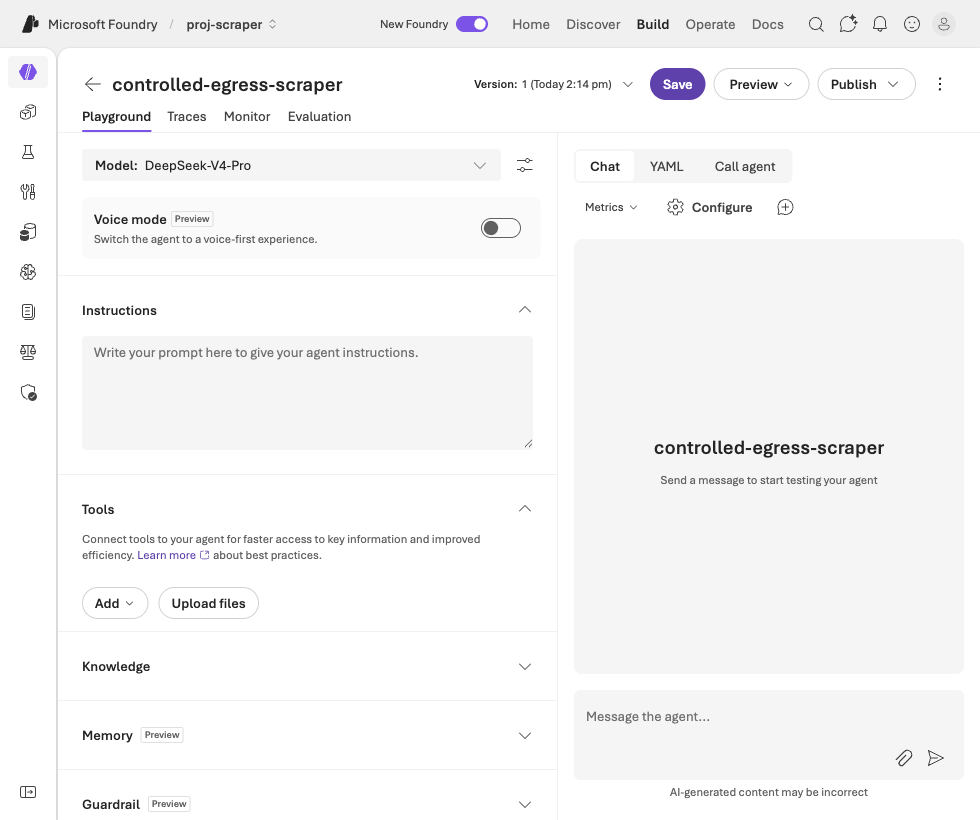Viewport: 980px width, 820px height.
Task: Click the purple Save button
Action: pos(678,84)
